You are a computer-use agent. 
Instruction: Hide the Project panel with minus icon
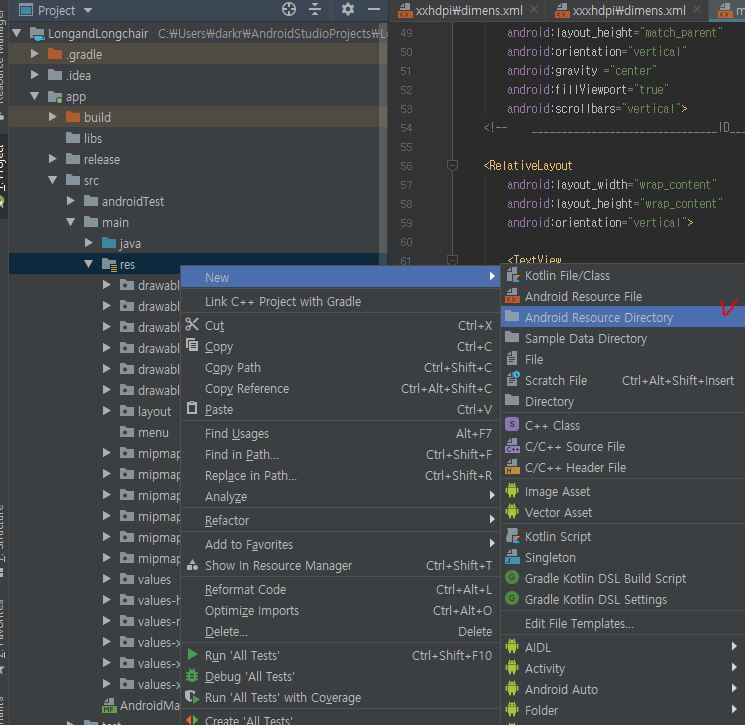[x=374, y=9]
